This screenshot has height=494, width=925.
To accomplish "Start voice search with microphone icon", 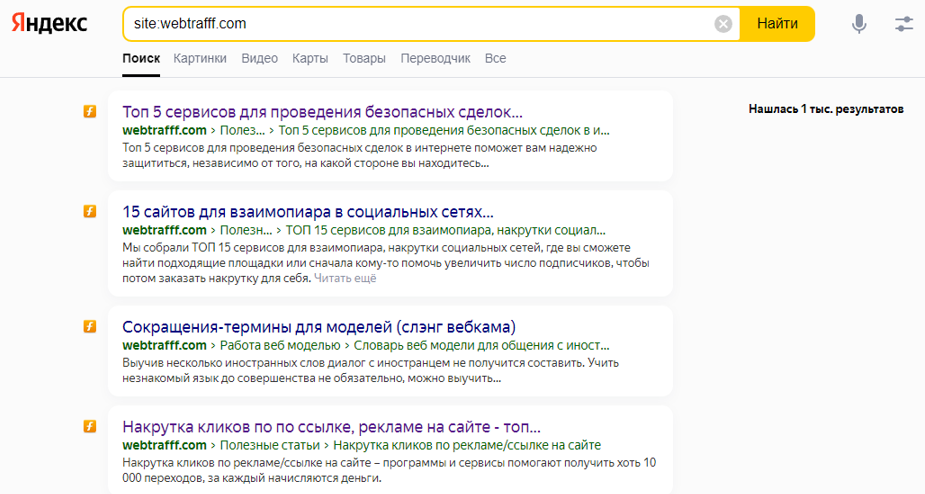I will point(859,24).
